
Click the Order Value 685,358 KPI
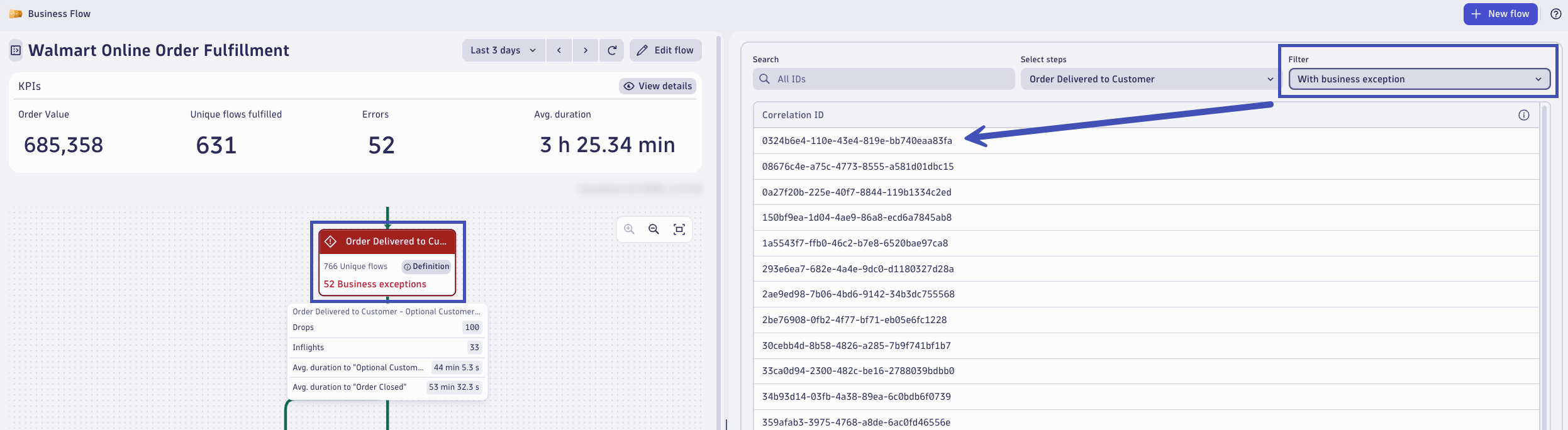tap(64, 145)
